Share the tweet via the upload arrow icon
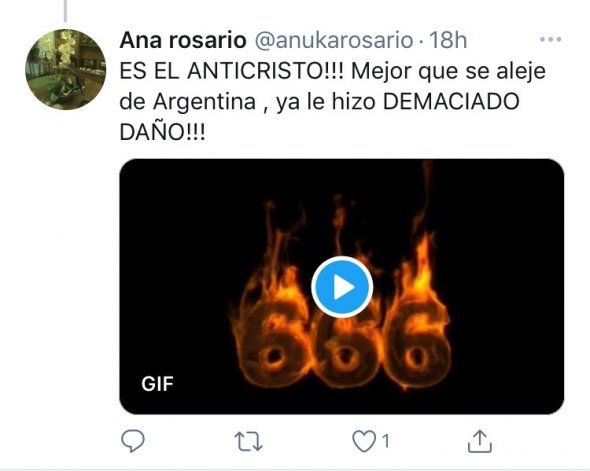The height and width of the screenshot is (471, 590). (480, 441)
